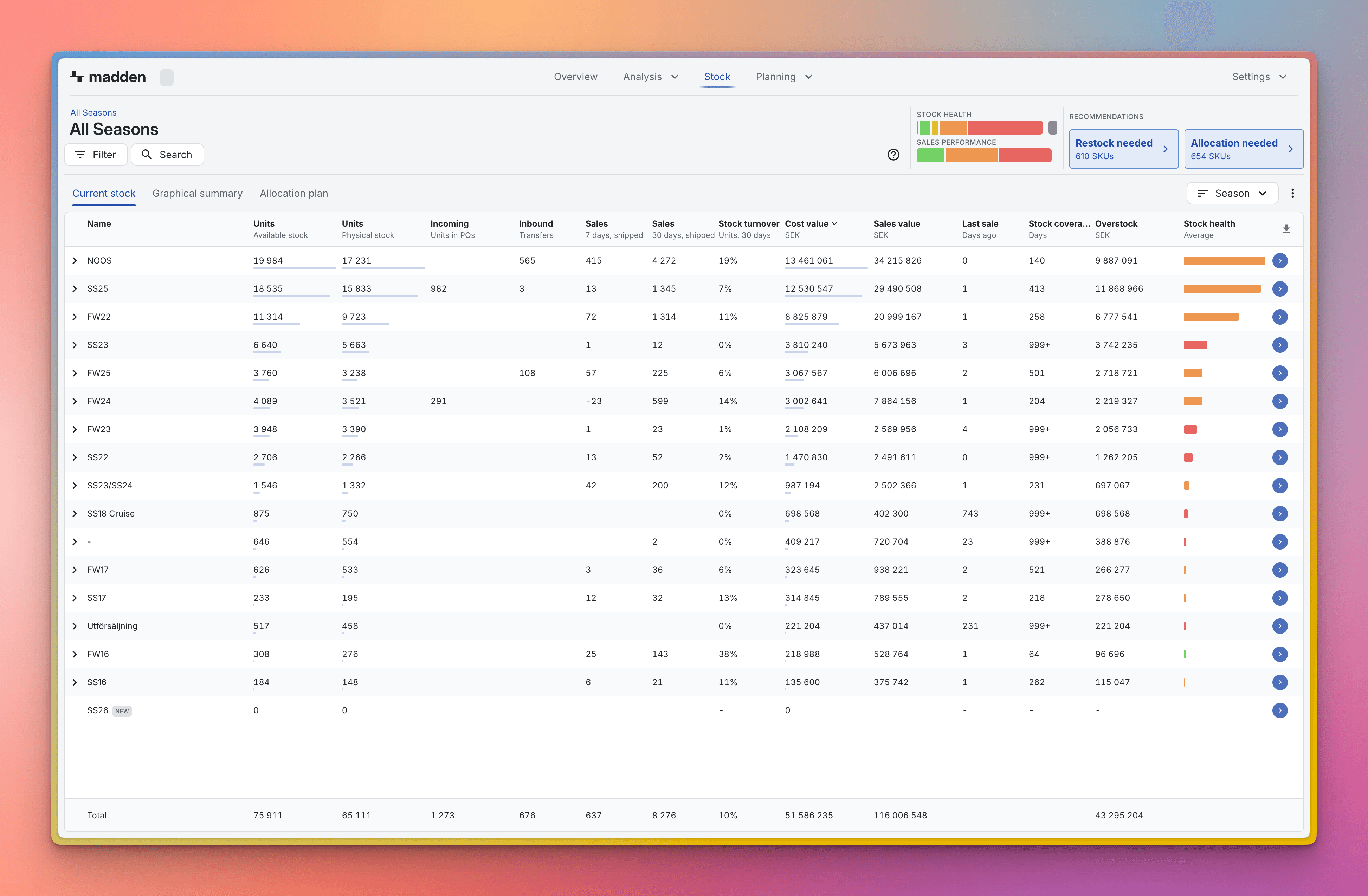Viewport: 1368px width, 896px height.
Task: Open the three-dot more options menu
Action: pyautogui.click(x=1292, y=194)
